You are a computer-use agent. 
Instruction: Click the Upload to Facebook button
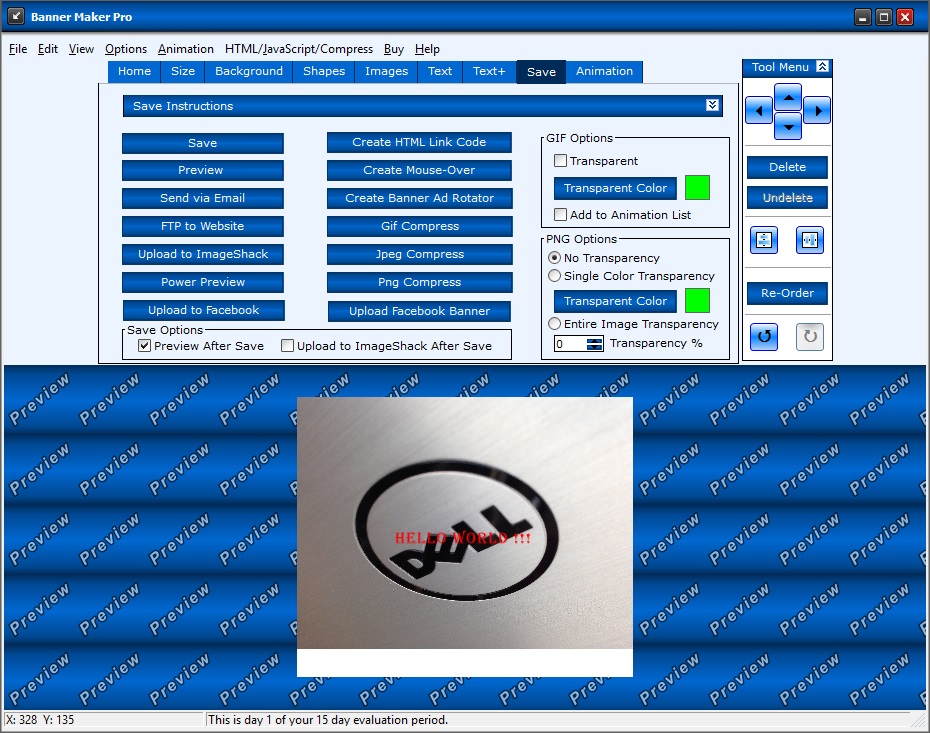pyautogui.click(x=203, y=311)
